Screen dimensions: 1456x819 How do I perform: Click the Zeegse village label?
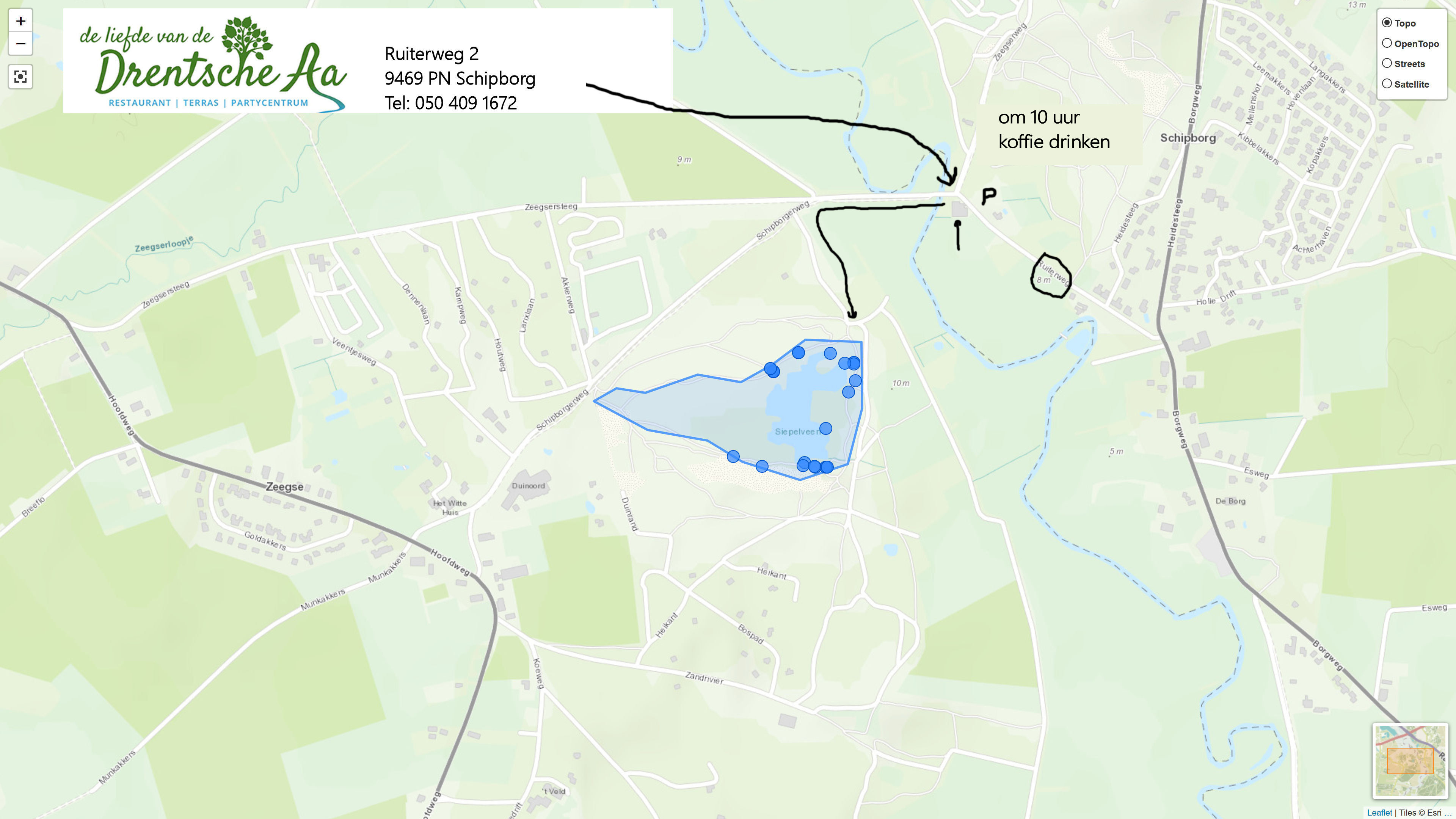click(285, 486)
